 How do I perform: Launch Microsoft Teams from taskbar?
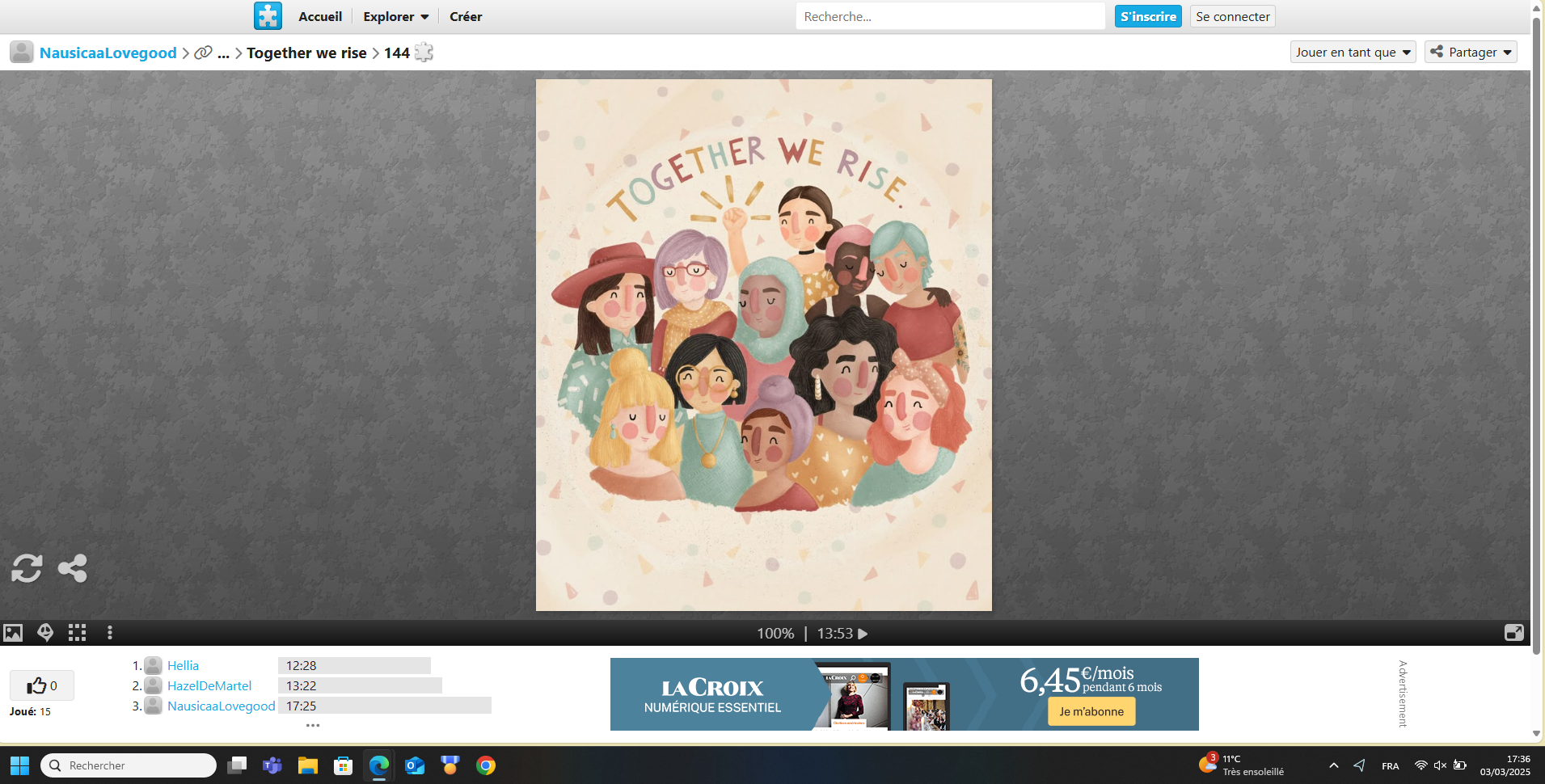click(x=272, y=765)
